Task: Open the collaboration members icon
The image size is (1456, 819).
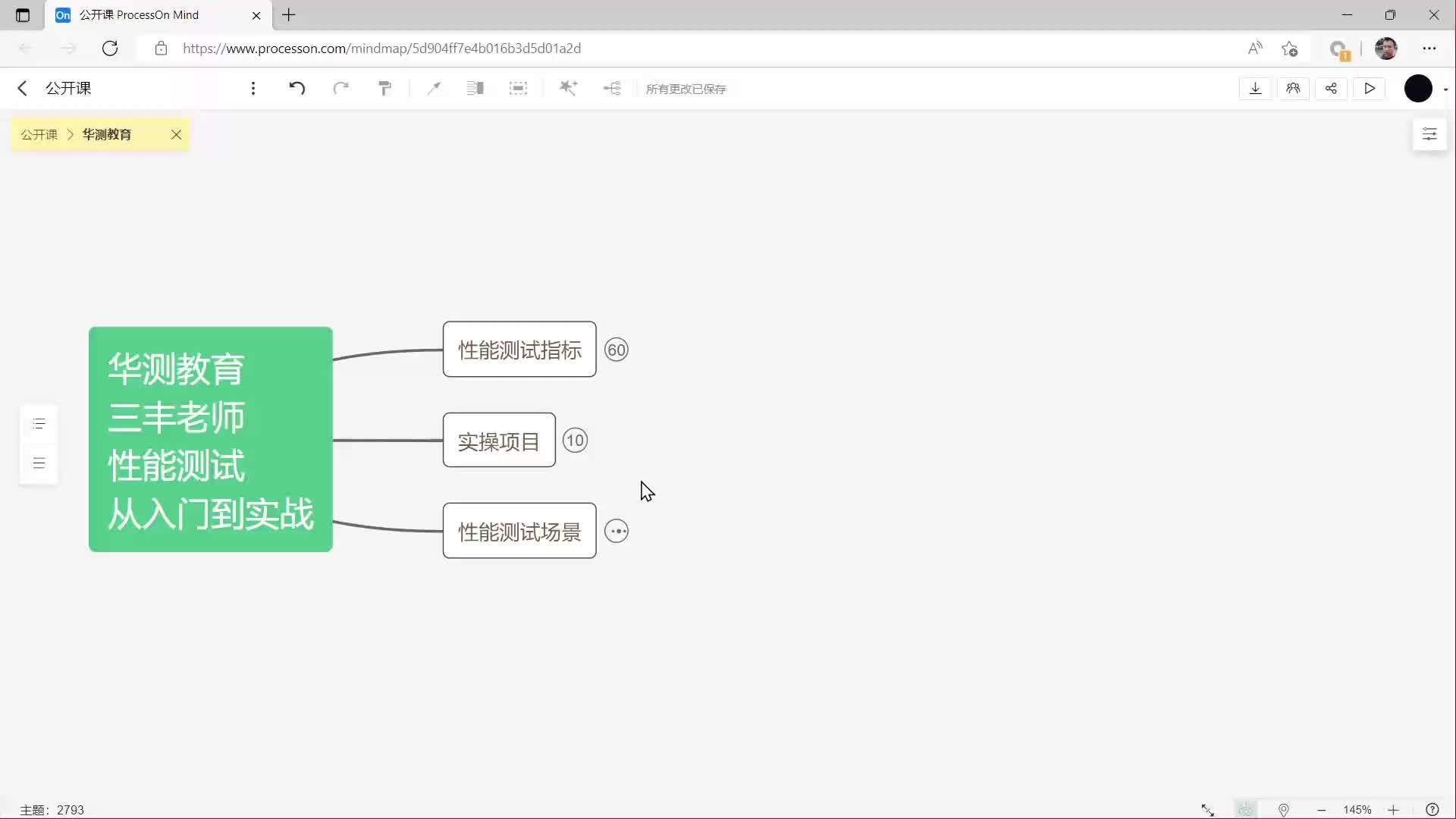Action: 1294,89
